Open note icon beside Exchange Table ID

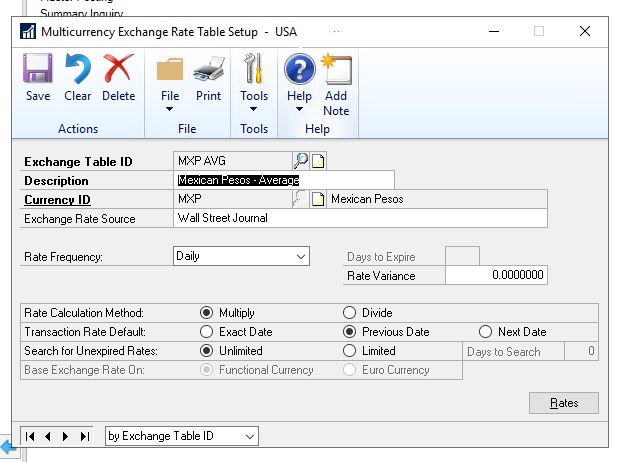pyautogui.click(x=319, y=161)
